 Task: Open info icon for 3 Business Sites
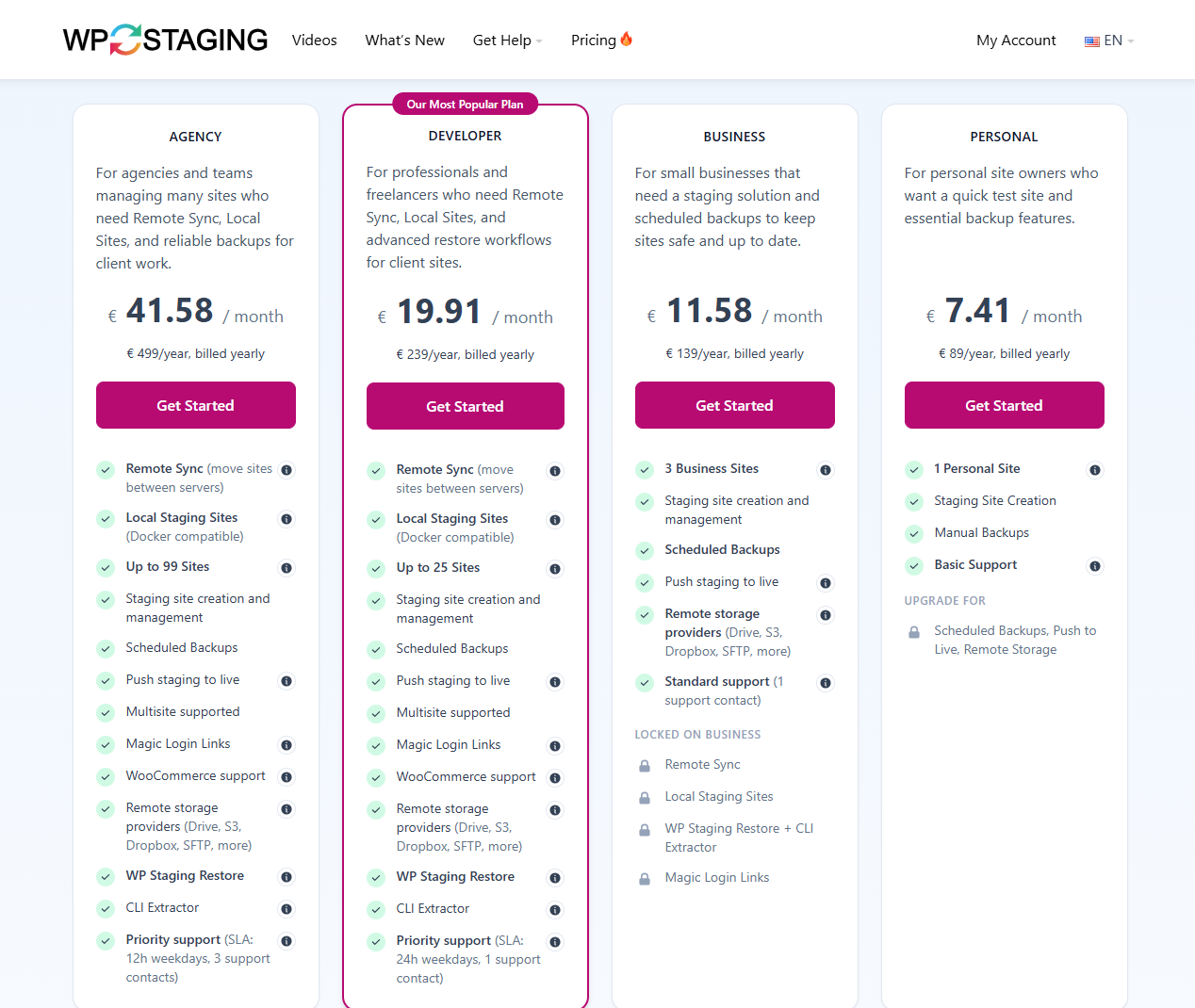coord(826,470)
